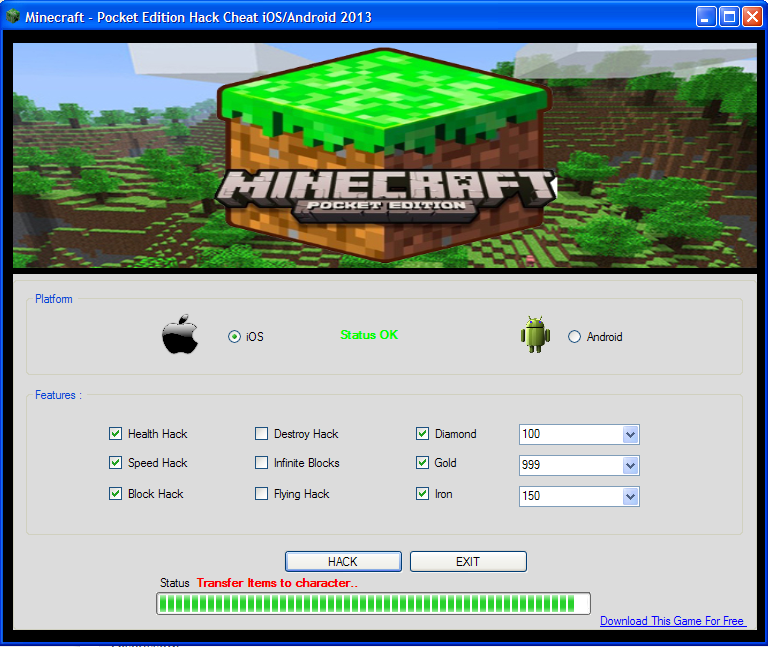The image size is (768, 647).
Task: Click the Platform group label
Action: pos(54,299)
